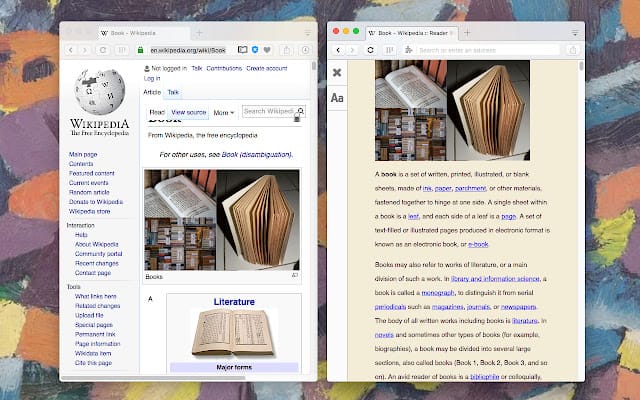Open the parchment link in reader view
The image size is (640, 400).
click(471, 187)
